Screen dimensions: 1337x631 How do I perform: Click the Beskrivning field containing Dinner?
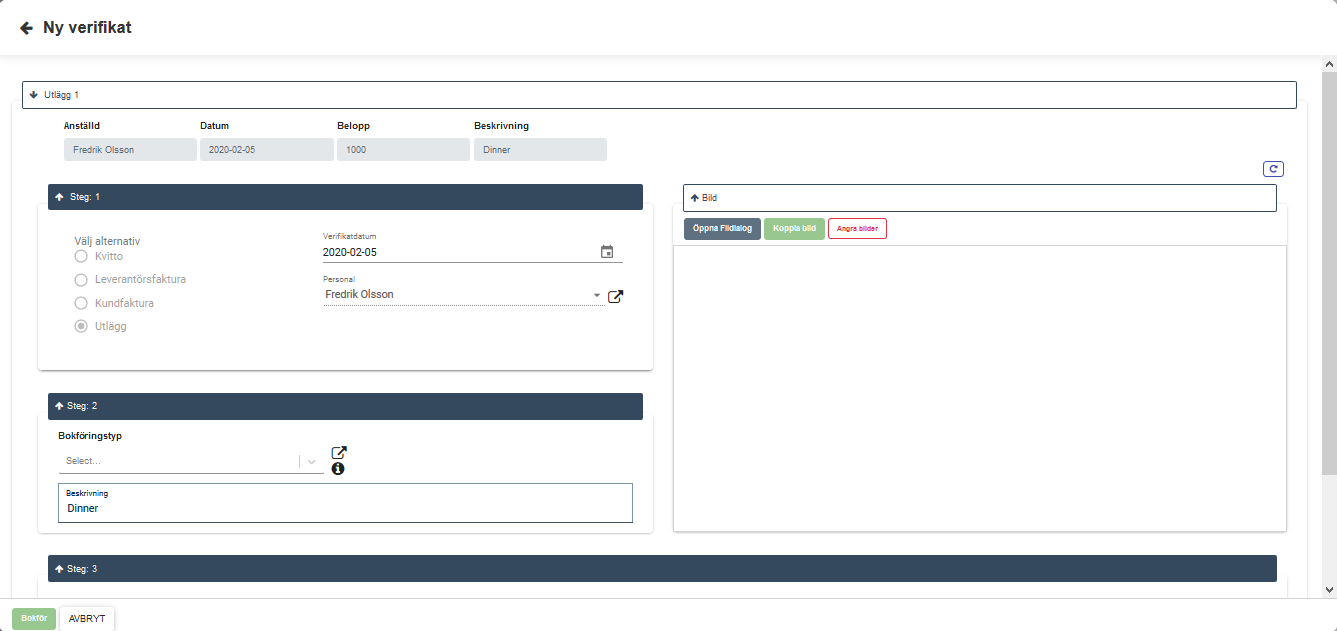tap(345, 508)
